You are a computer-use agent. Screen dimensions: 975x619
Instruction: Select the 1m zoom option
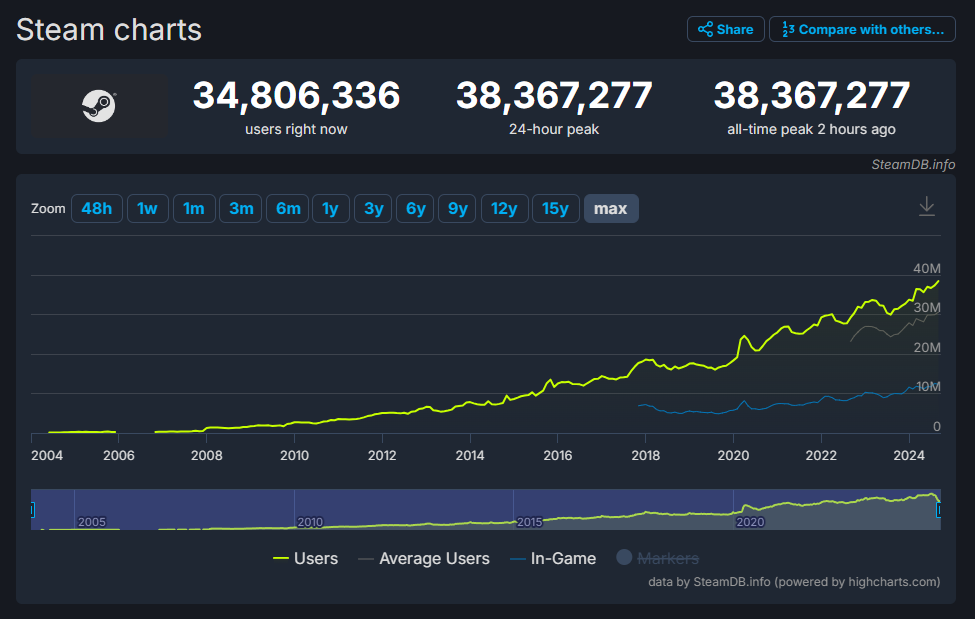194,208
